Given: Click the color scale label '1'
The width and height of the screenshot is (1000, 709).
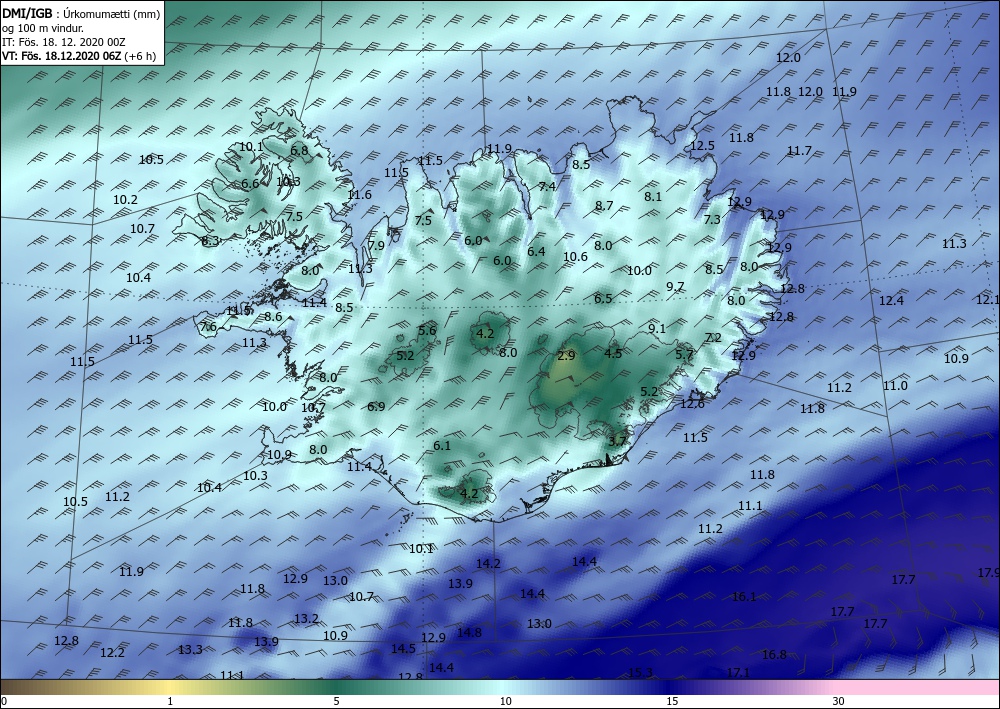Looking at the screenshot, I should (x=170, y=701).
